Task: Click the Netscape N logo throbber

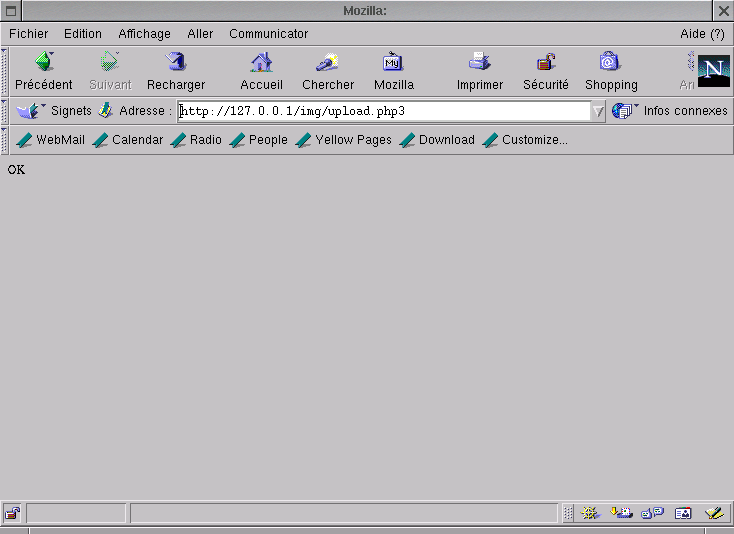Action: pos(713,71)
